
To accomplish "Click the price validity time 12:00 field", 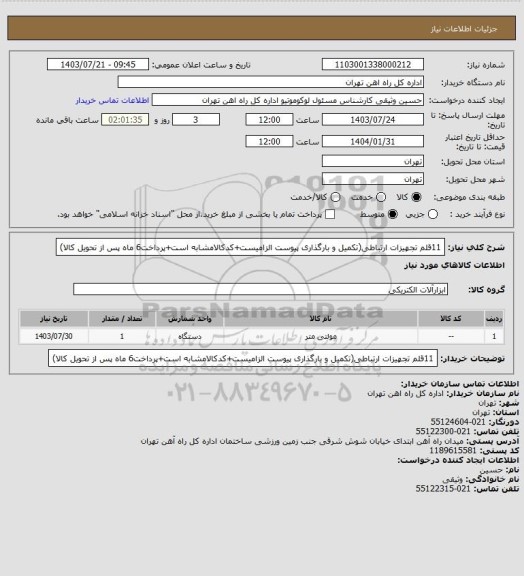I will (269, 141).
